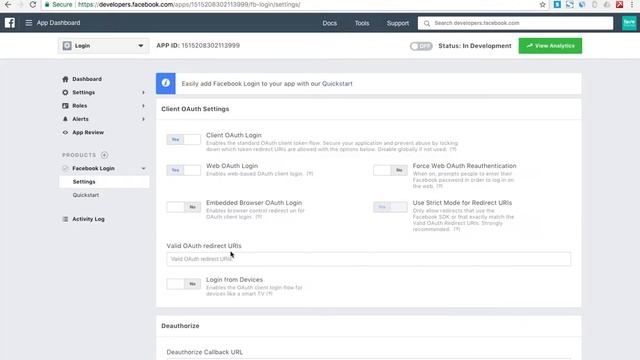The height and width of the screenshot is (360, 640).
Task: Click the View Analytics button
Action: (x=550, y=46)
